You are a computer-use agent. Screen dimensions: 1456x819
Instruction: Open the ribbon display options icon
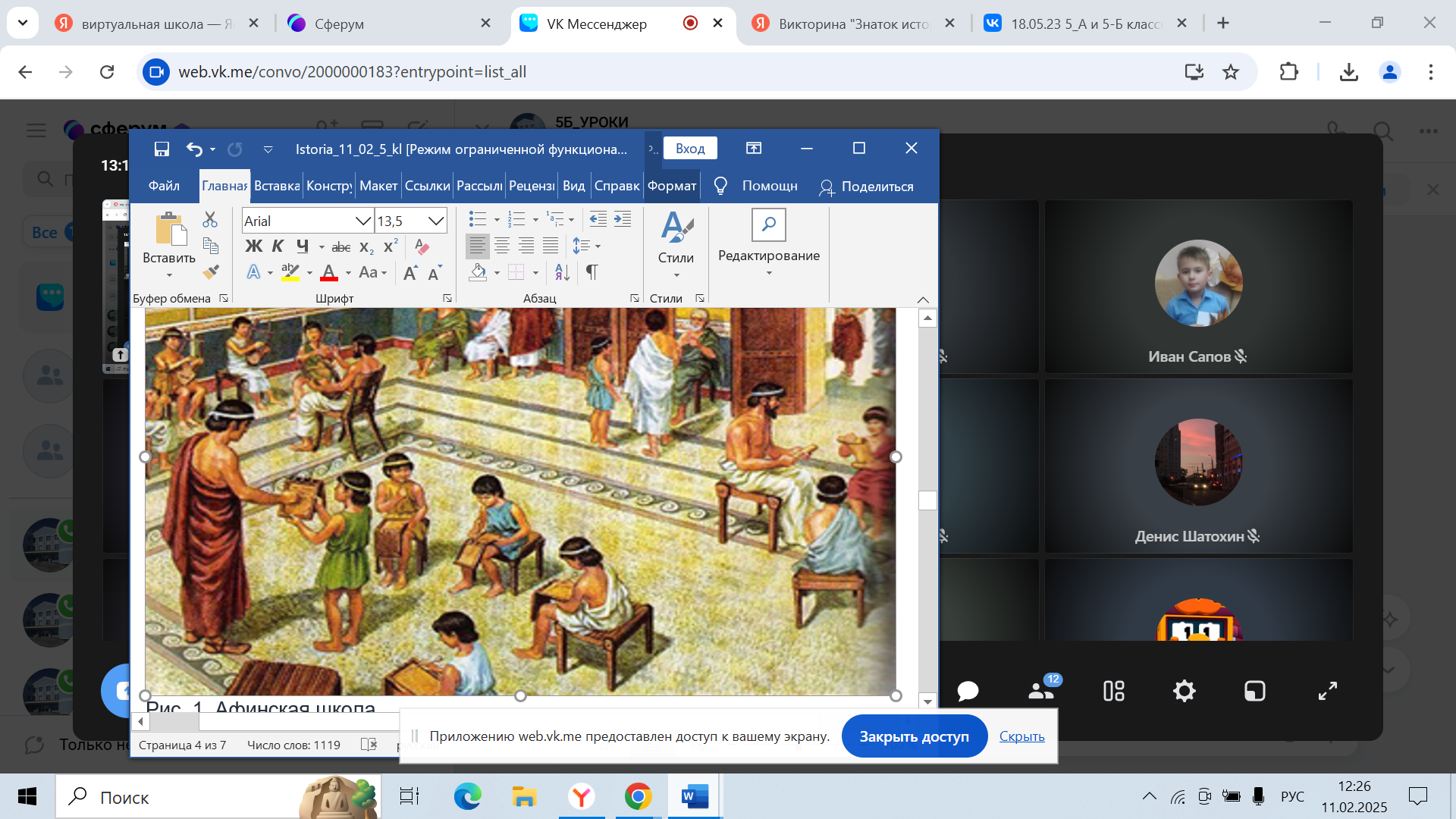pyautogui.click(x=753, y=149)
